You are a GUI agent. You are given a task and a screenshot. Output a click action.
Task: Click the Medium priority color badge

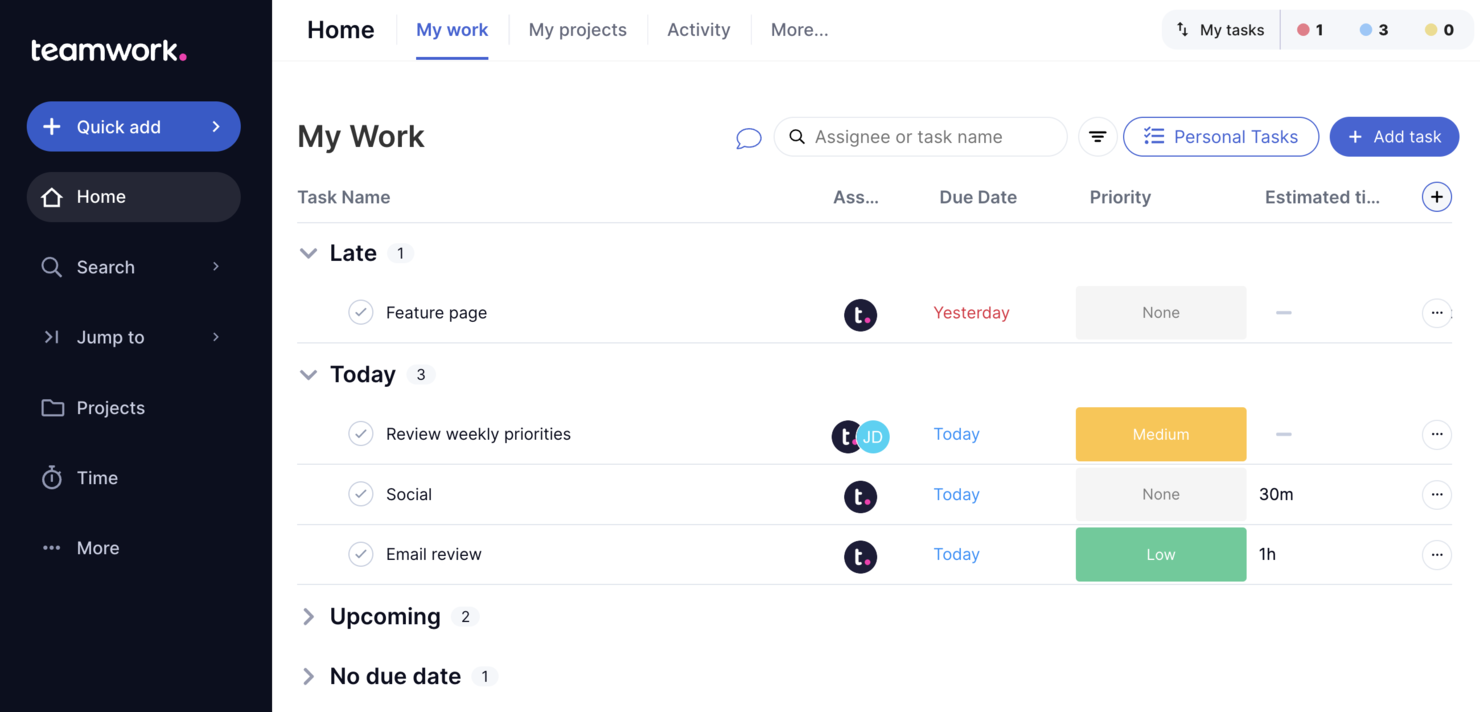(x=1160, y=434)
